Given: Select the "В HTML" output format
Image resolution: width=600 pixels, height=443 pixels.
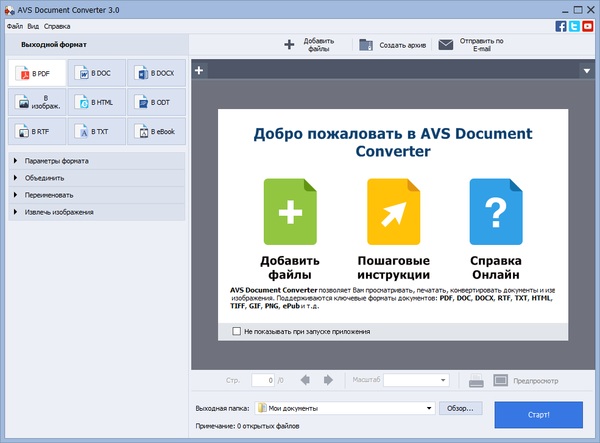Looking at the screenshot, I should point(96,102).
